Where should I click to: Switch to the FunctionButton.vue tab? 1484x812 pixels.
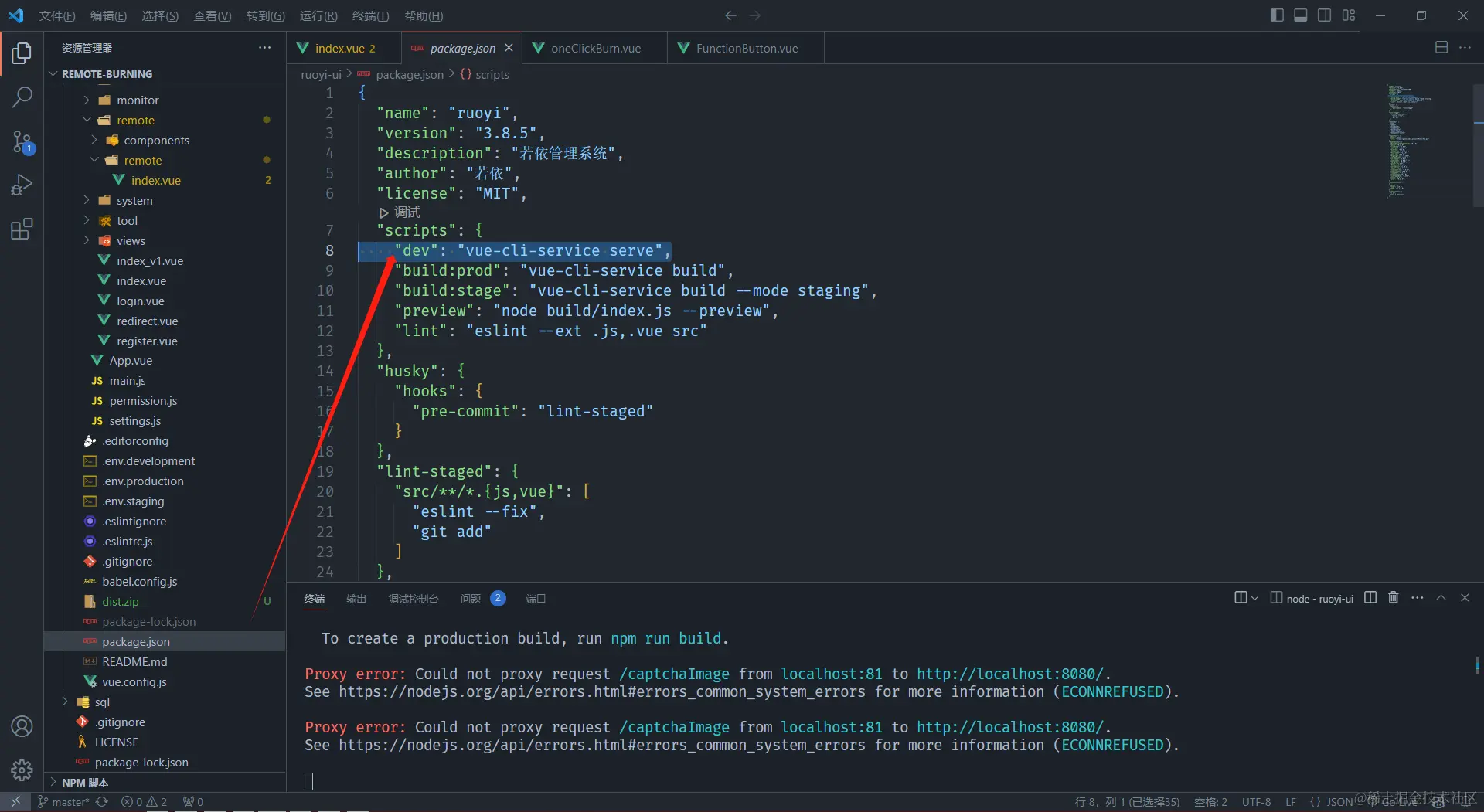[746, 48]
